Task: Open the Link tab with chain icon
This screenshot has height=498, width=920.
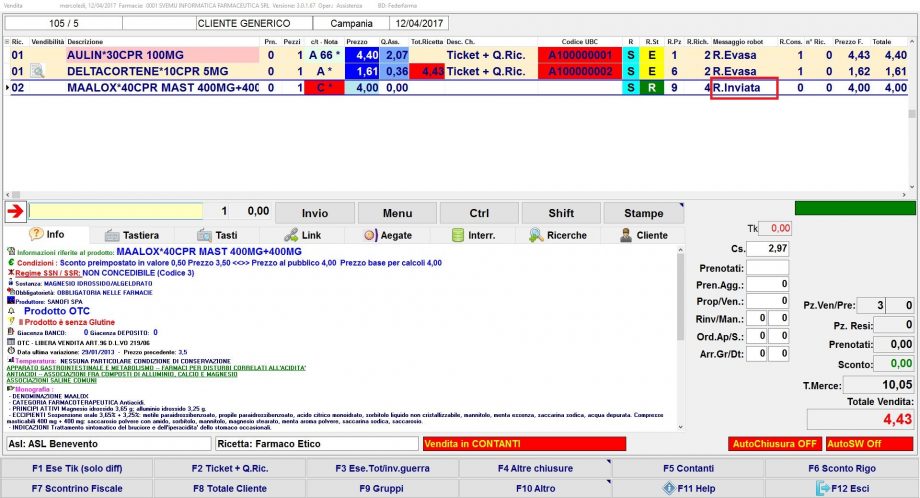Action: pyautogui.click(x=300, y=235)
